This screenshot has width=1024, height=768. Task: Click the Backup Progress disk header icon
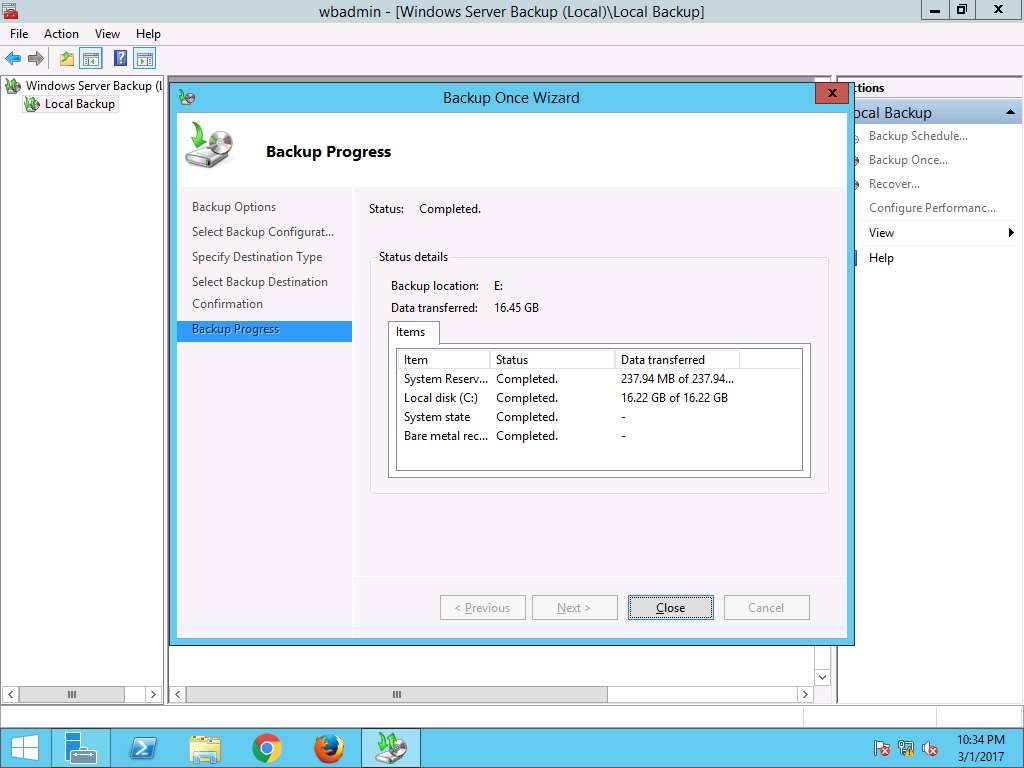tap(209, 144)
